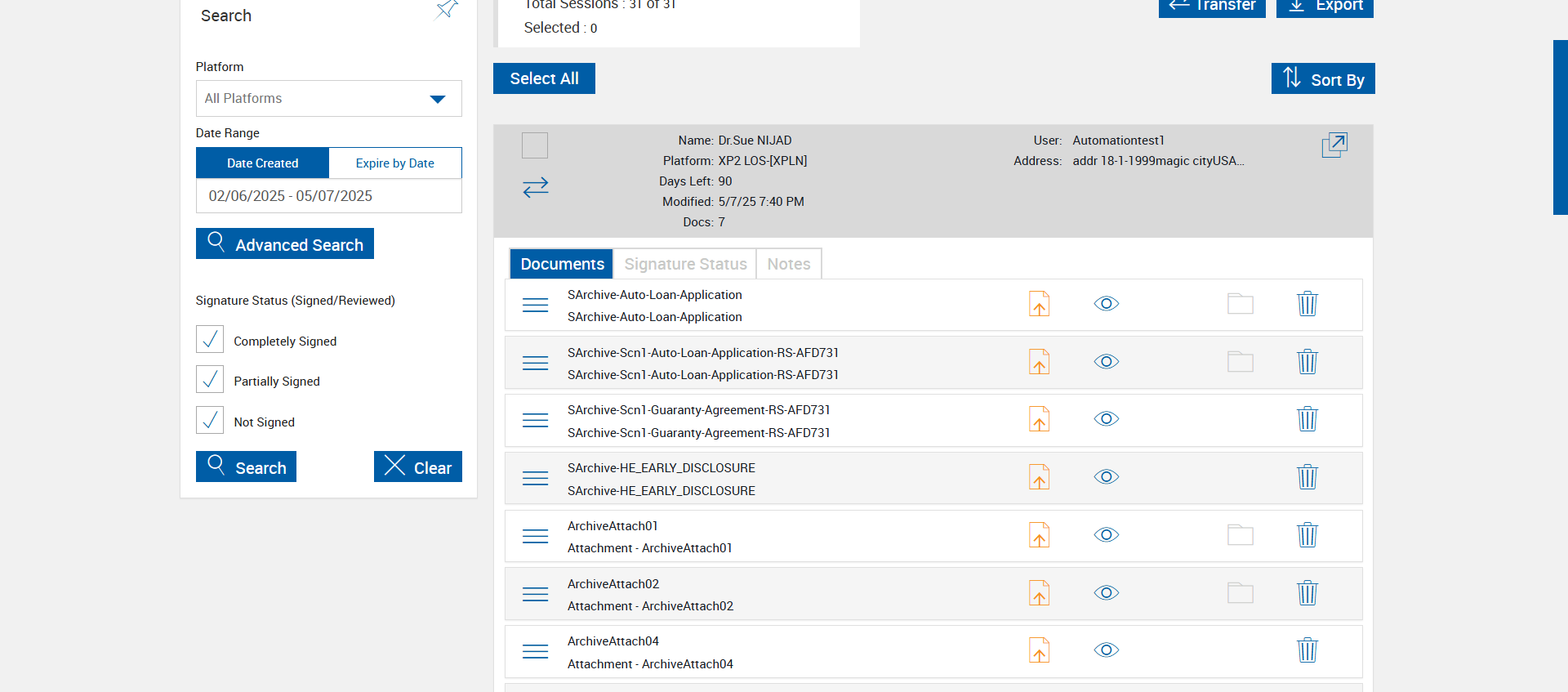This screenshot has width=1568, height=692.
Task: Open the Sort By menu
Action: [1323, 78]
